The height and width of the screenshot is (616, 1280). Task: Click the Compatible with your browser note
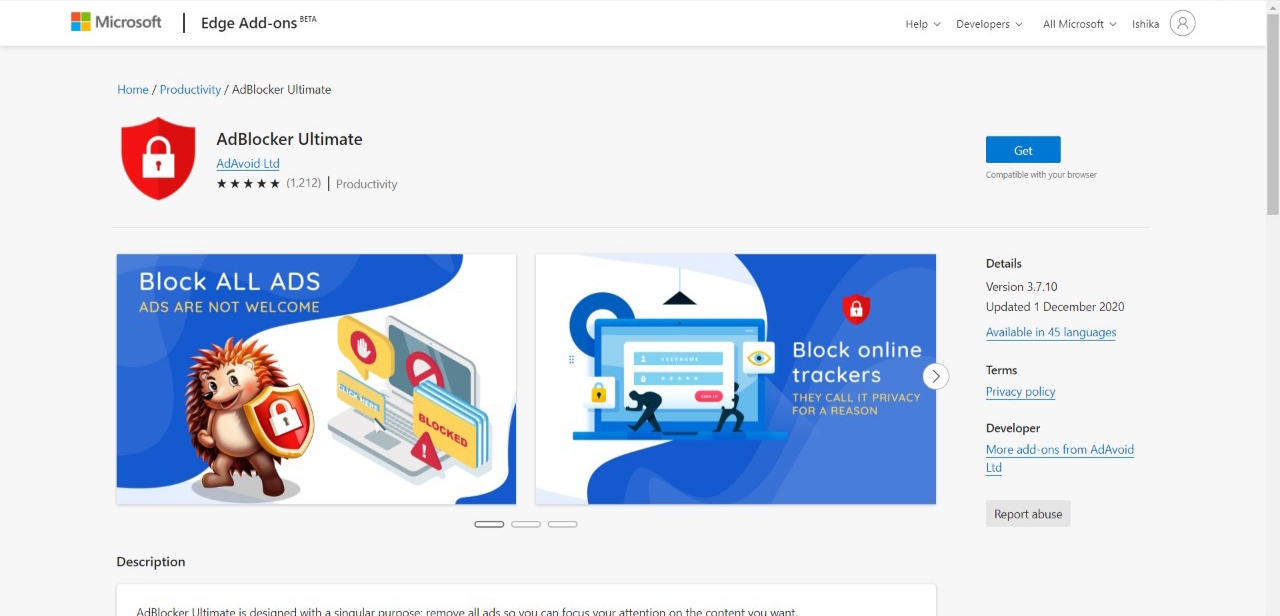[1041, 175]
